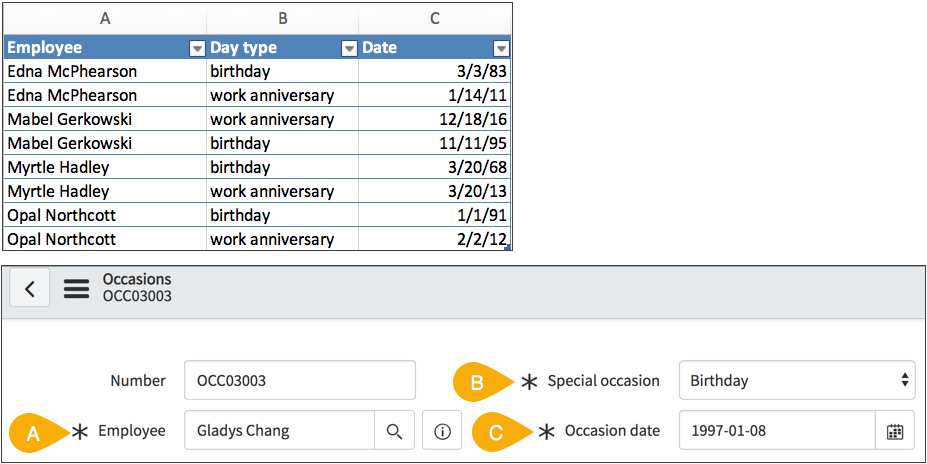The width and height of the screenshot is (927, 464).
Task: Select column A header
Action: tap(105, 19)
